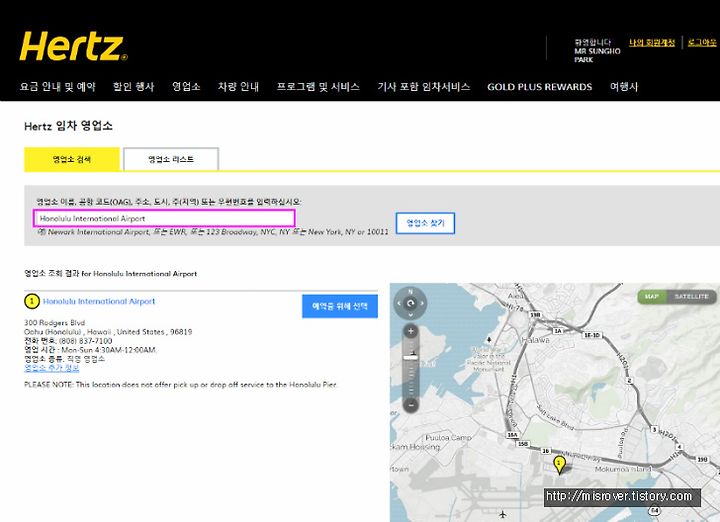Click the phone number (808) 837-7100

(85, 341)
